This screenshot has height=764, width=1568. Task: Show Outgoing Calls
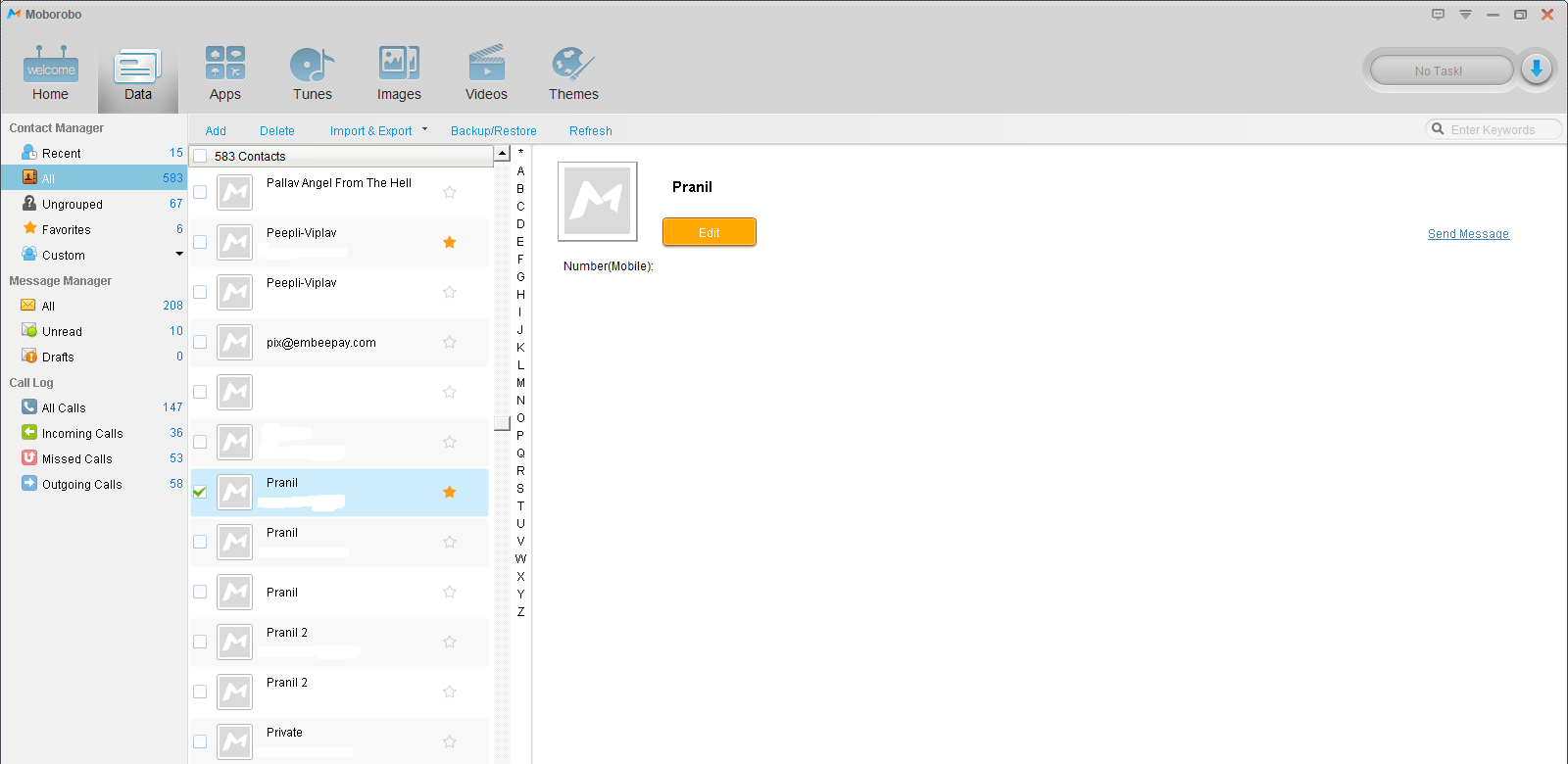[94, 484]
